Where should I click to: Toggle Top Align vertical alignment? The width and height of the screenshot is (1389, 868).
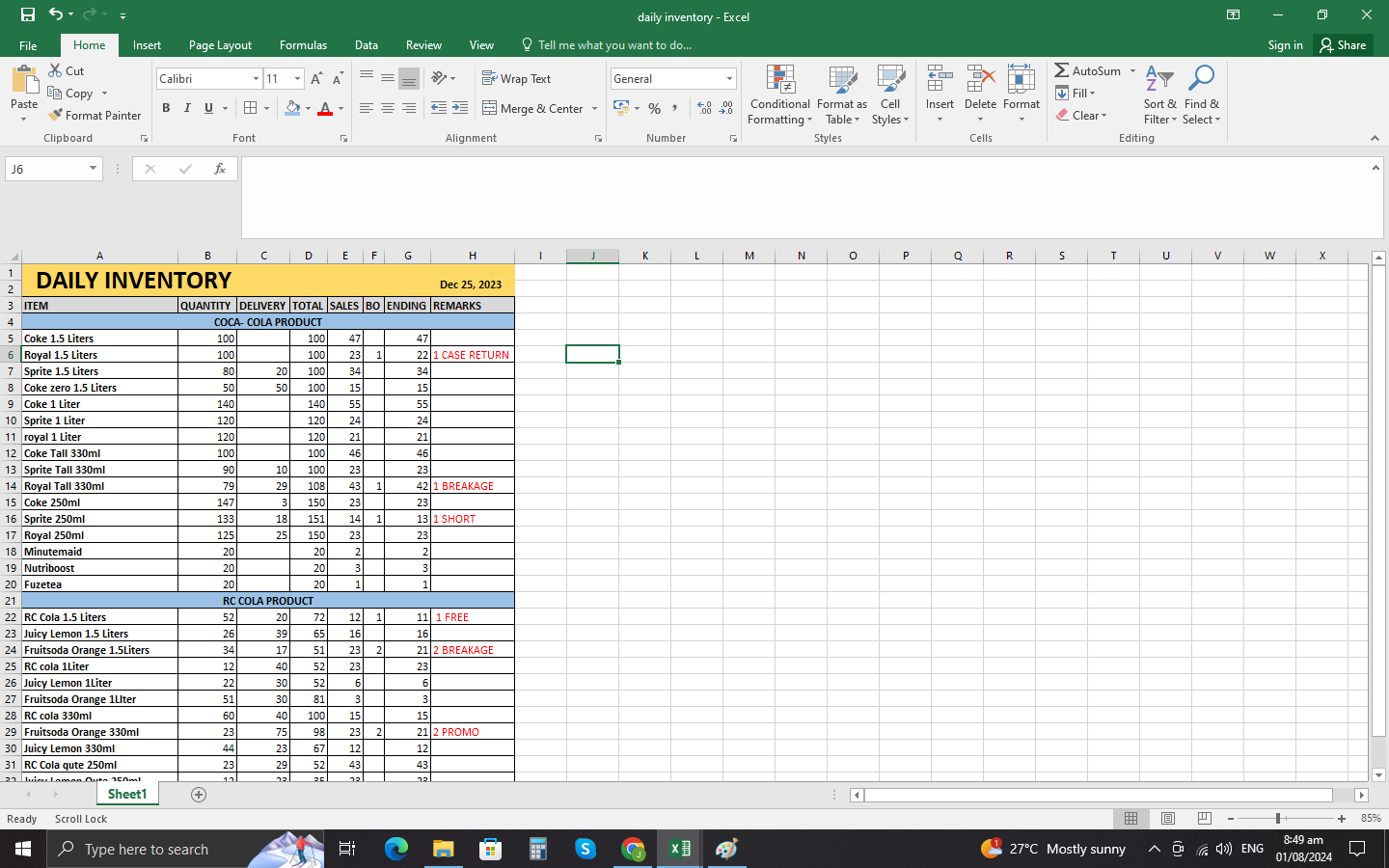[367, 79]
